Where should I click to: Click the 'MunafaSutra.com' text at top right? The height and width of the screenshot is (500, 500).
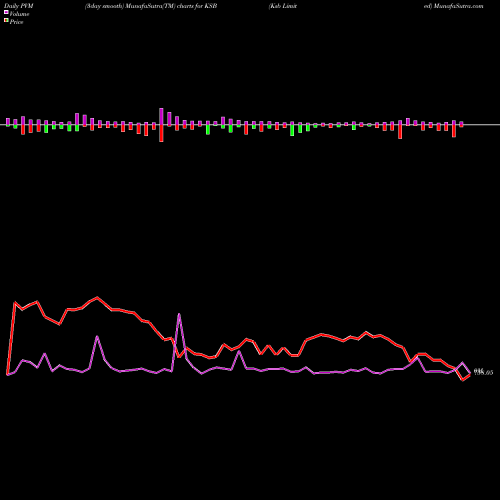459,6
